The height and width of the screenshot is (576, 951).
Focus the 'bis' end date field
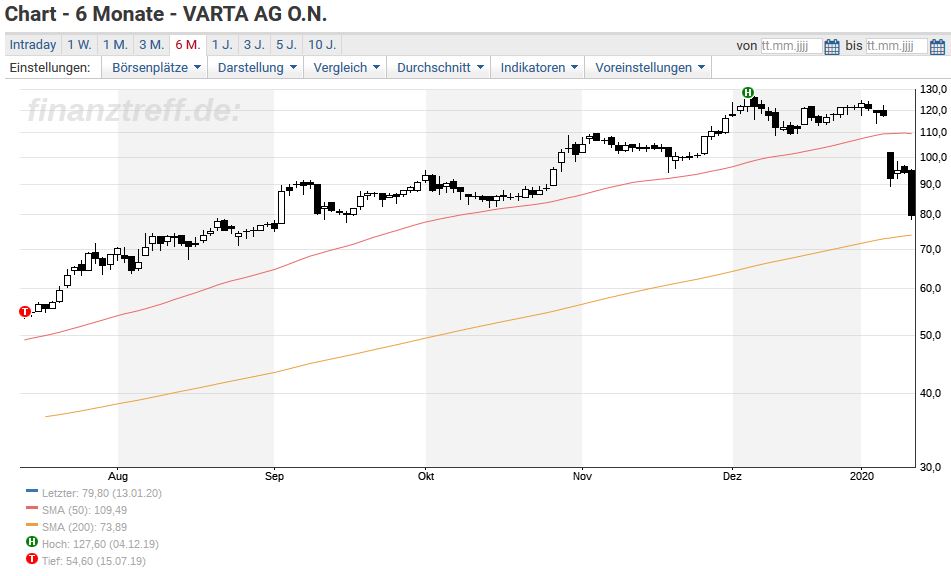click(896, 46)
